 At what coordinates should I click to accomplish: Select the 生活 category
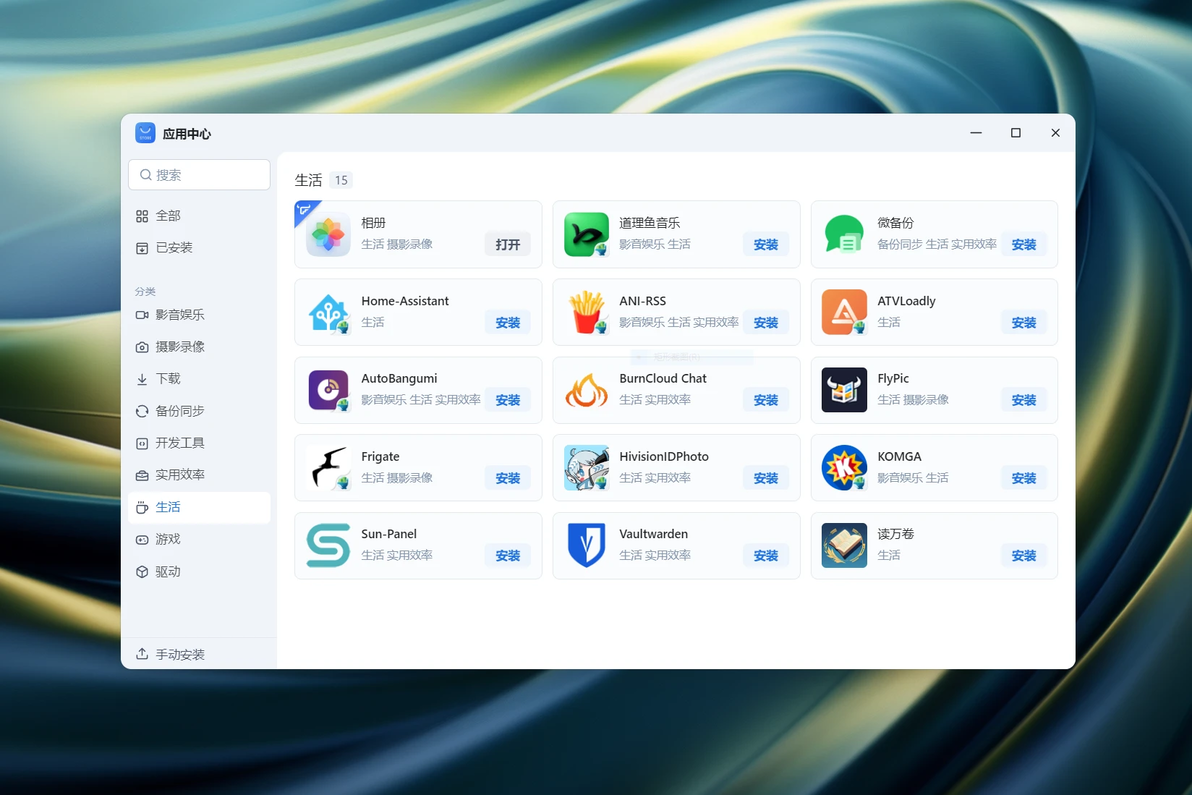(199, 507)
